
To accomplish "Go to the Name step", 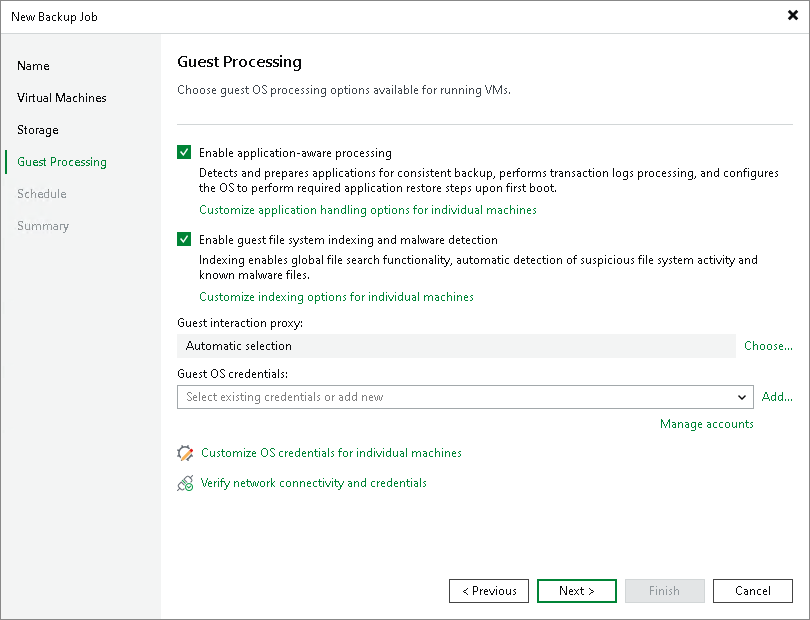I will 33,66.
